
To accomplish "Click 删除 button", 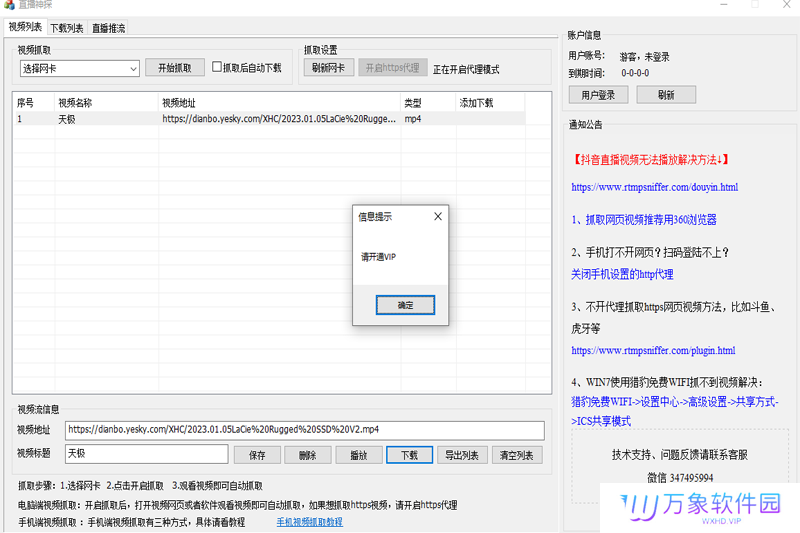I will (308, 455).
